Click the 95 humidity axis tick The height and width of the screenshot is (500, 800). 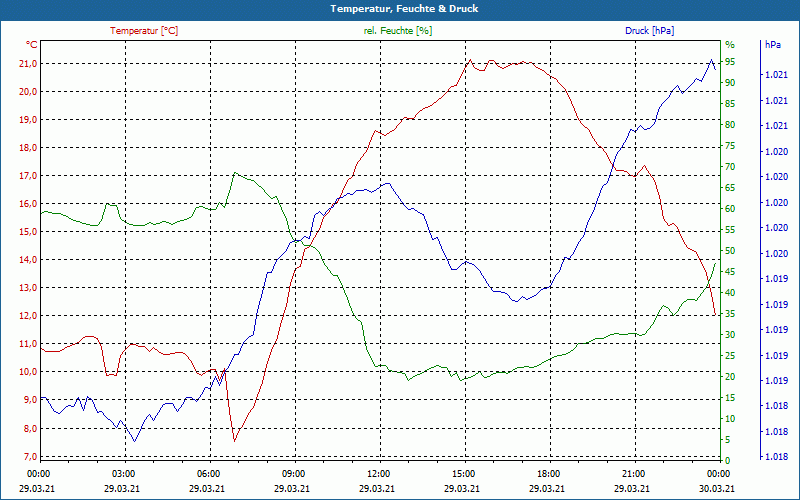pyautogui.click(x=730, y=62)
